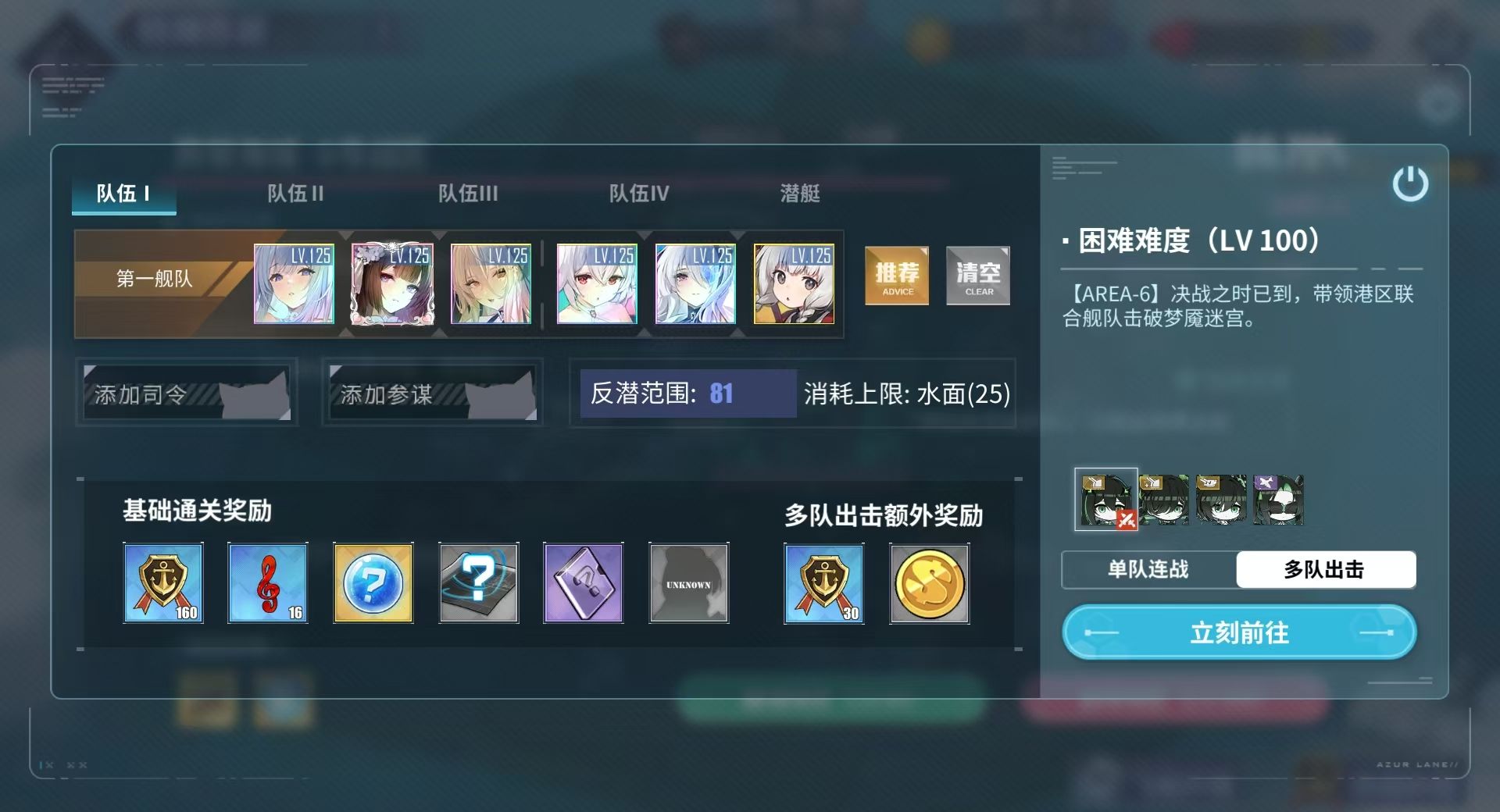Image resolution: width=1500 pixels, height=812 pixels.
Task: Select the first enemy boss portrait
Action: [x=1106, y=500]
